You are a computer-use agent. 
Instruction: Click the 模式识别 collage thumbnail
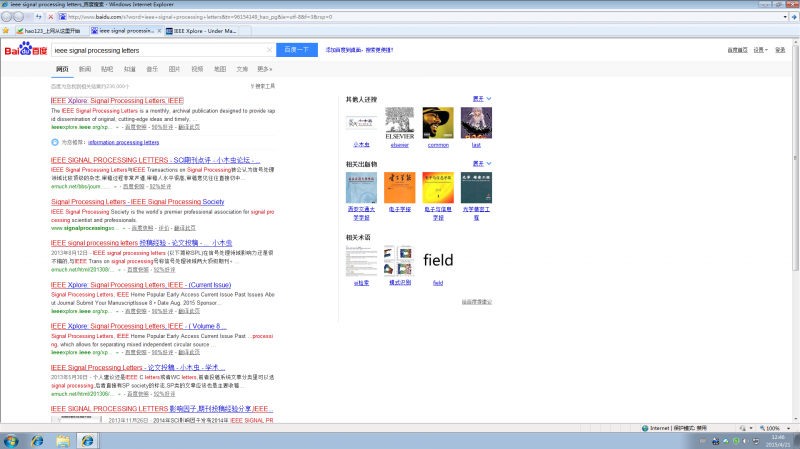pyautogui.click(x=399, y=261)
